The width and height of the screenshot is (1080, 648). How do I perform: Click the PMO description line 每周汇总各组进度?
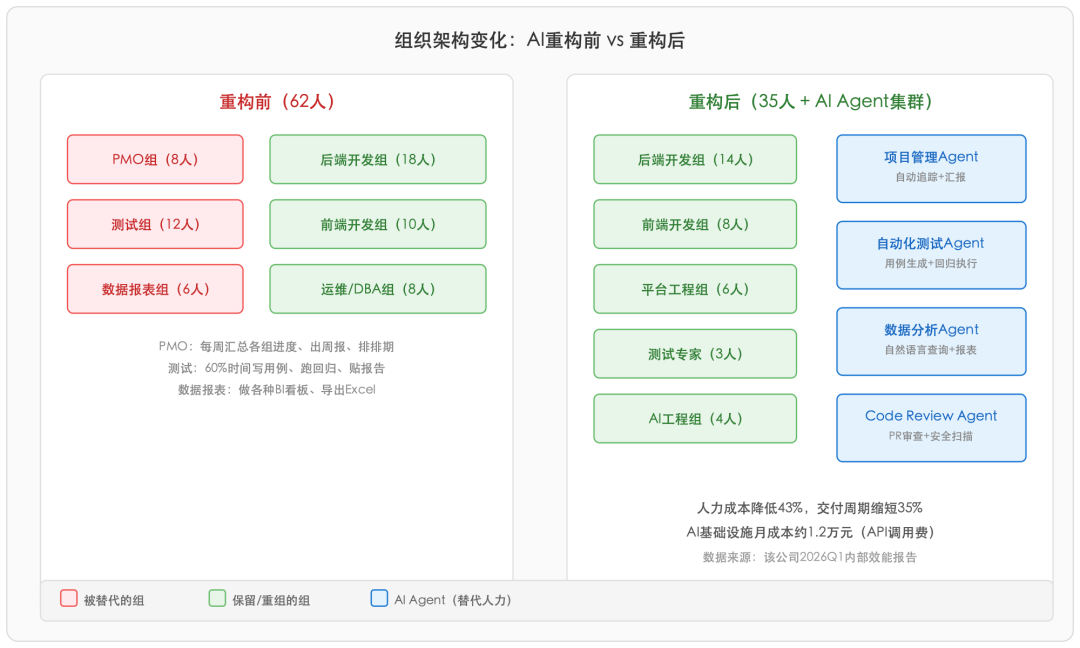coord(276,346)
